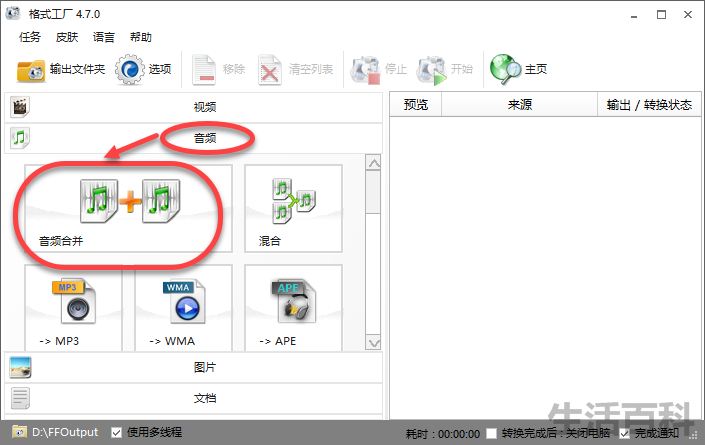This screenshot has width=705, height=445.
Task: Toggle the 完成通知 notification checkbox
Action: click(x=624, y=433)
